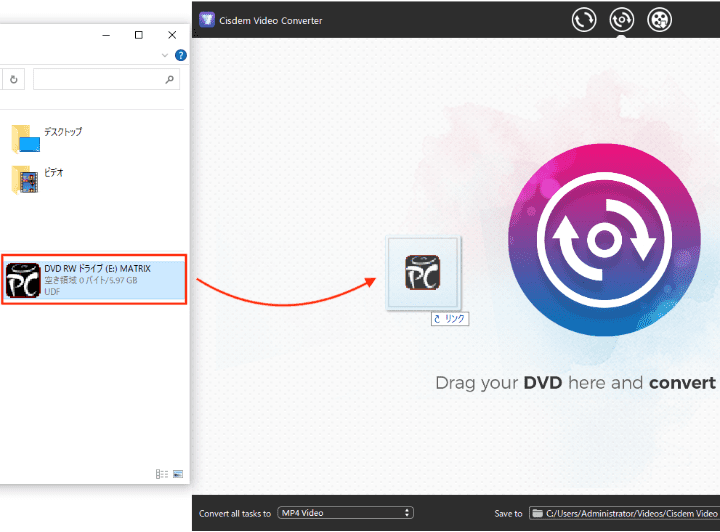Click the Cisdem Video Converter logo icon
Viewport: 720px width, 532px height.
click(208, 20)
